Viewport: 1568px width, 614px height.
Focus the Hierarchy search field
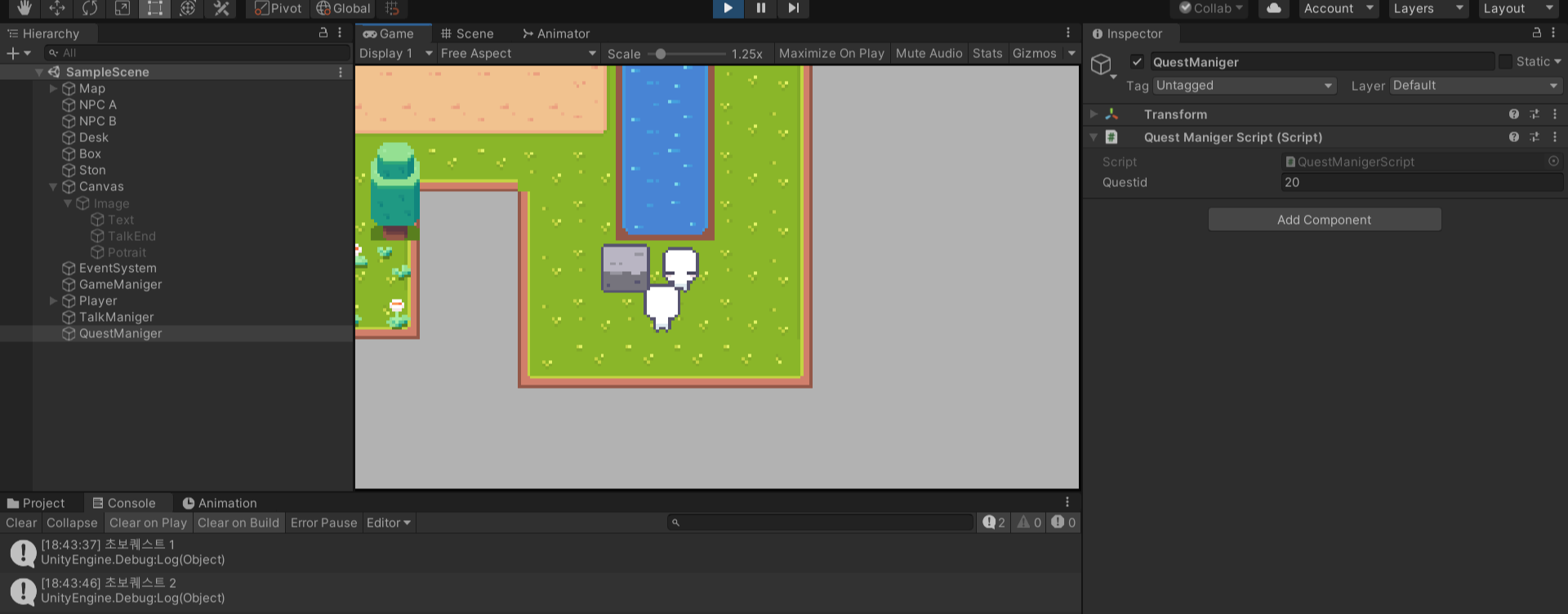click(x=197, y=53)
